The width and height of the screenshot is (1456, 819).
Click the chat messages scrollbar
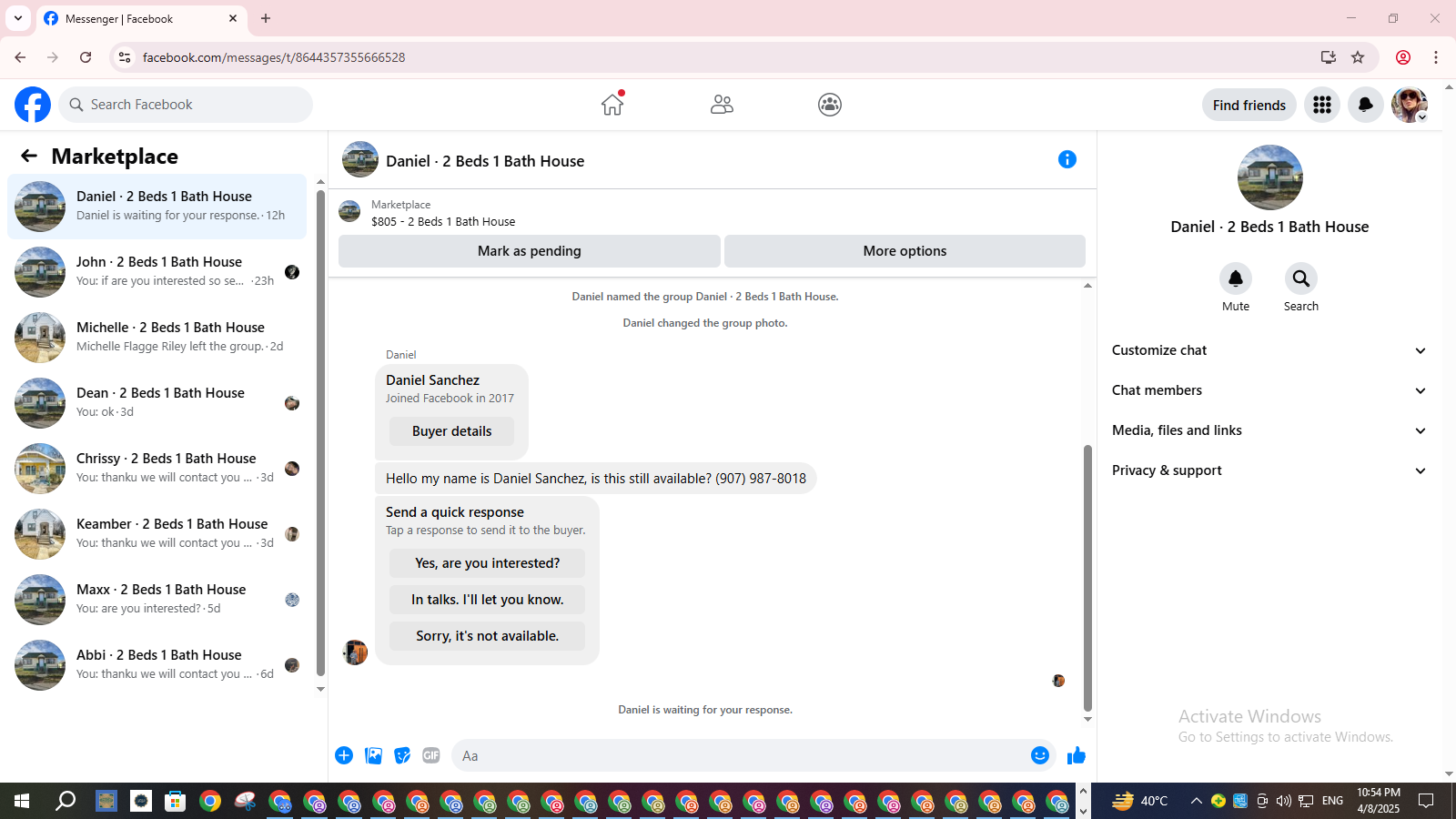point(1087,578)
